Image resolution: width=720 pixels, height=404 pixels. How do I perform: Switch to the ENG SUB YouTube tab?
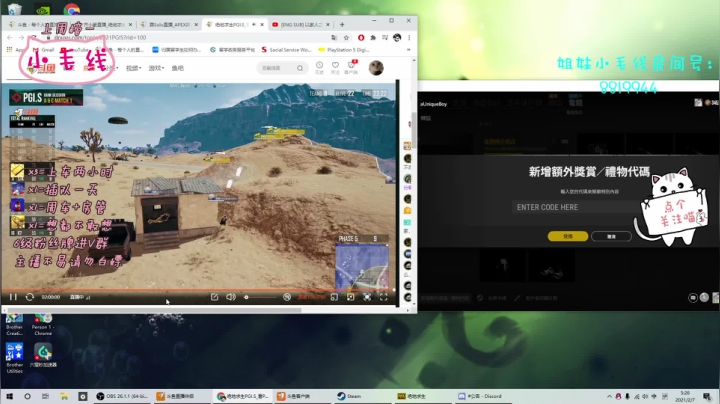(301, 25)
